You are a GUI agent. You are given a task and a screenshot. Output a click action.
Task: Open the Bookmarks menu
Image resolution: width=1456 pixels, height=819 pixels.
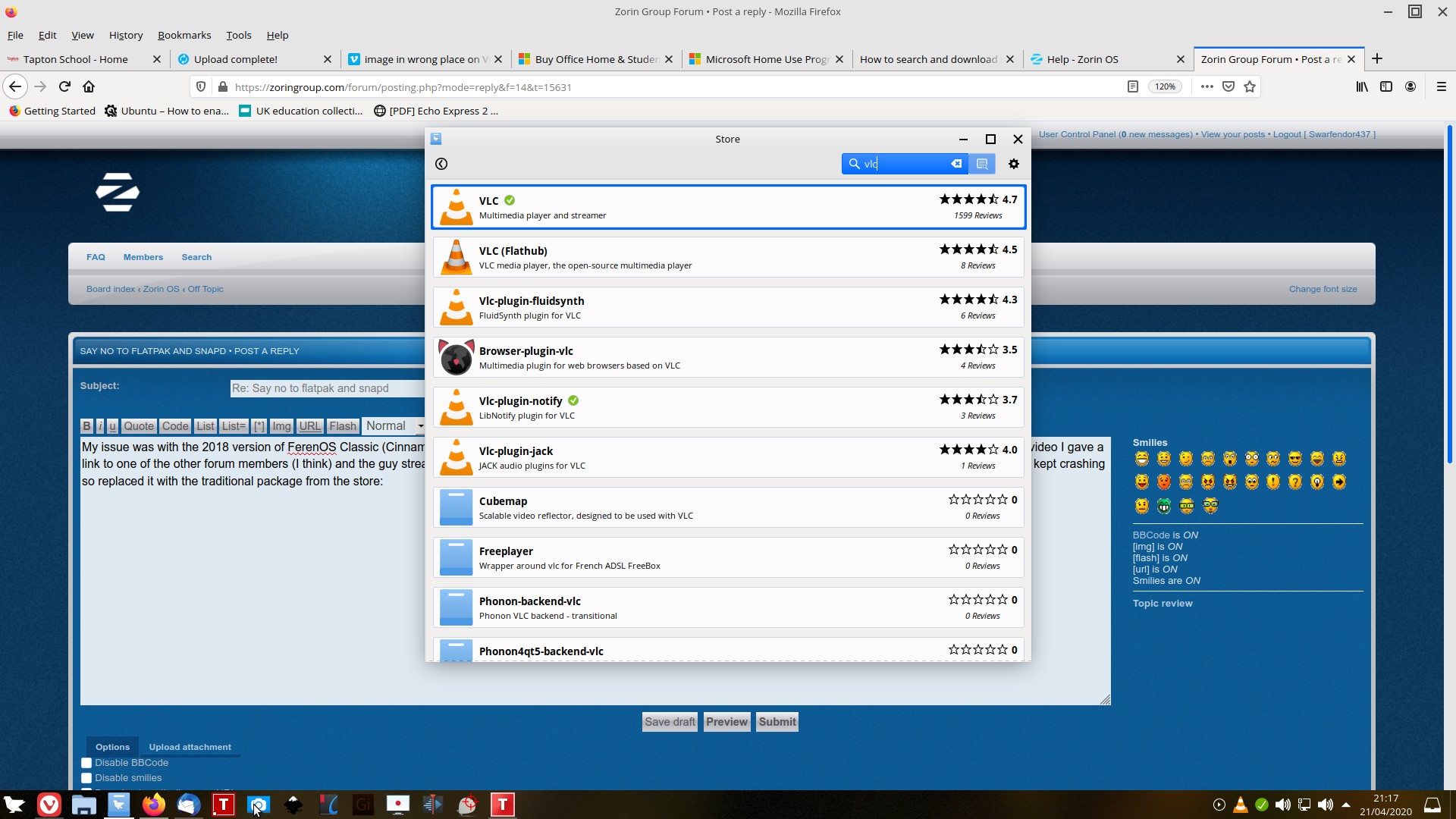pyautogui.click(x=184, y=35)
